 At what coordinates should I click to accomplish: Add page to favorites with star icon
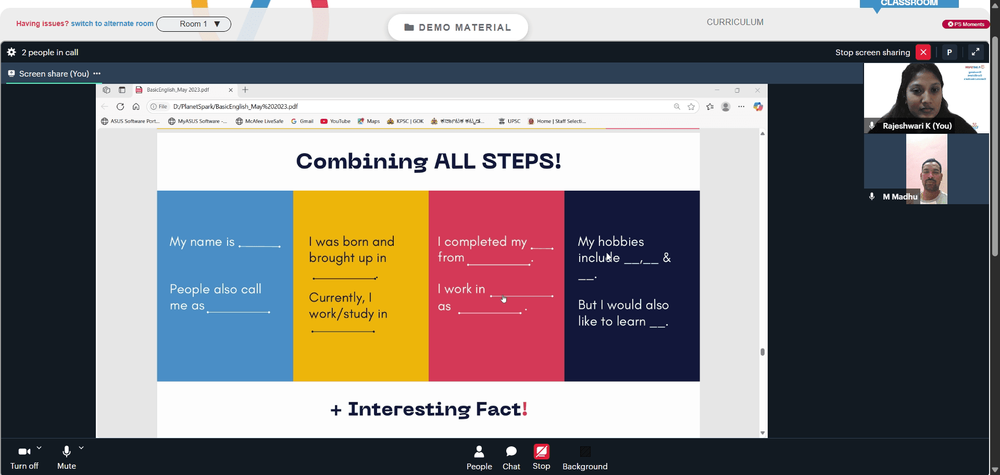(691, 106)
